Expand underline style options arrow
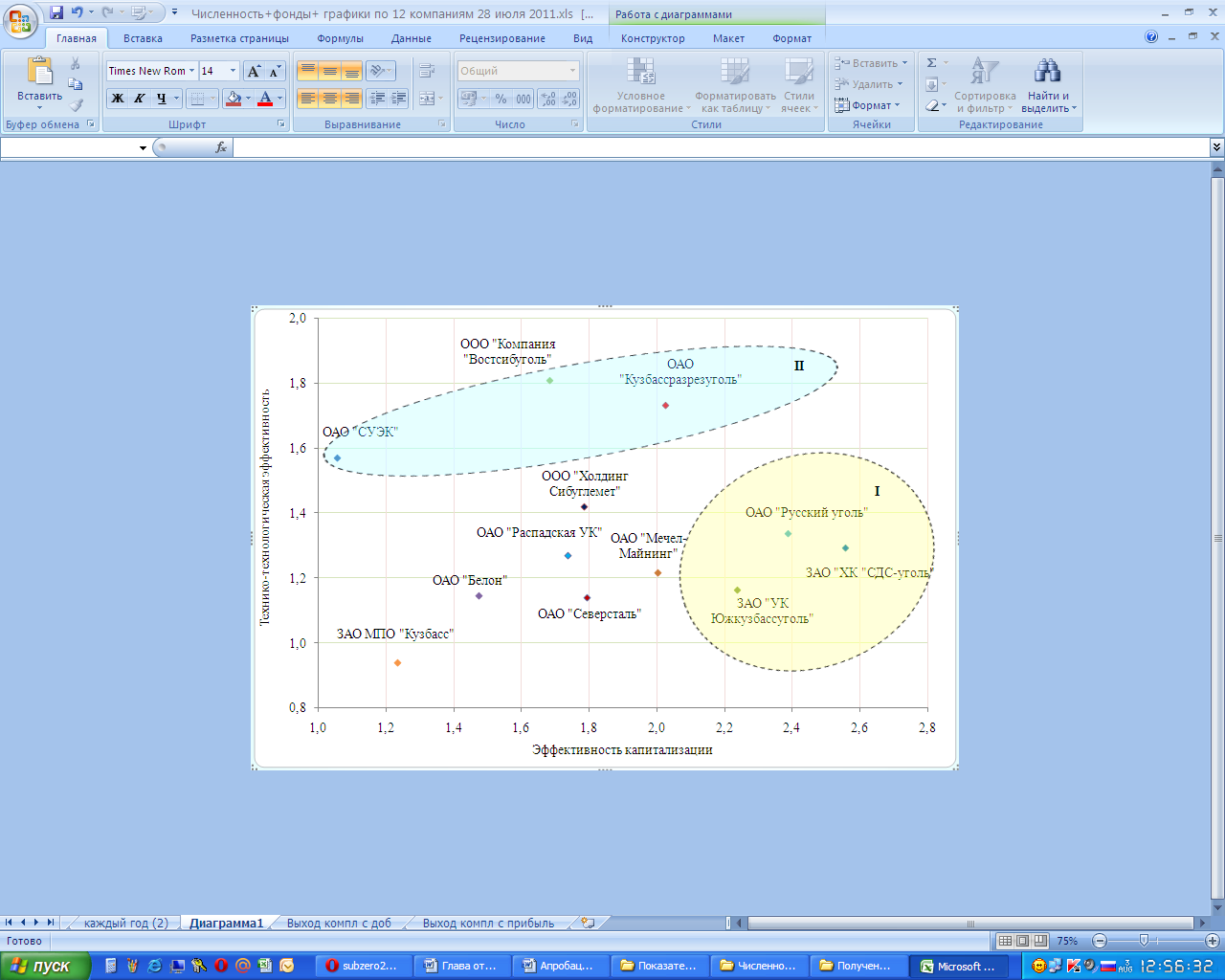This screenshot has height=980, width=1225. pyautogui.click(x=176, y=98)
